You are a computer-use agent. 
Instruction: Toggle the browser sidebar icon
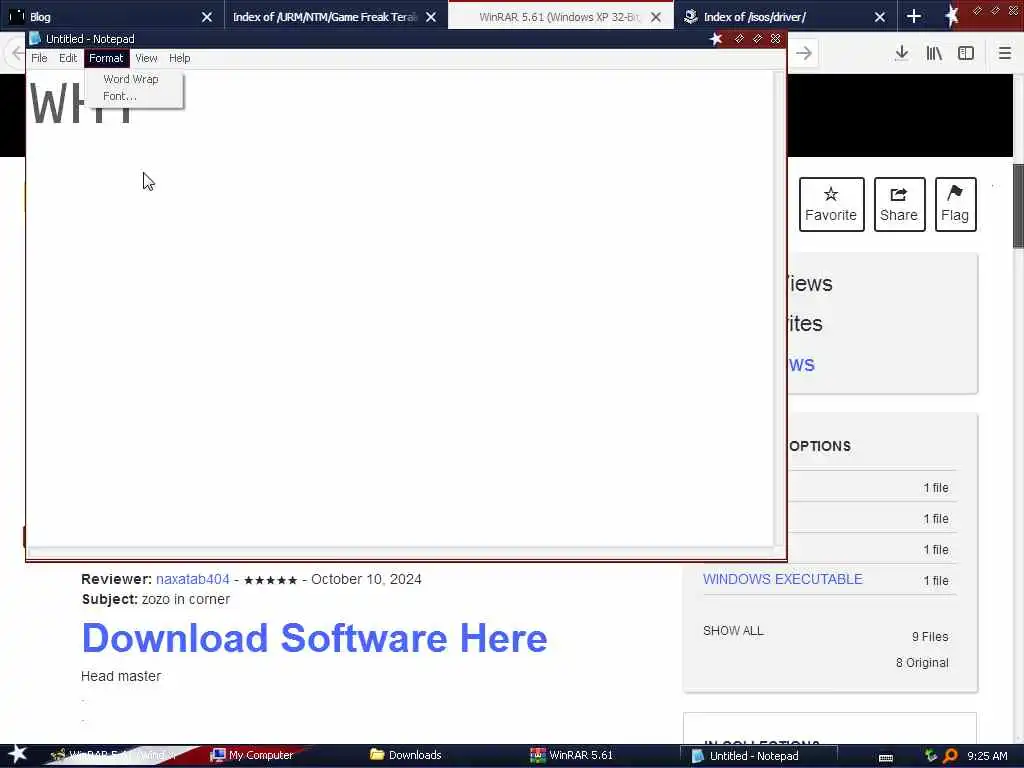(x=966, y=53)
